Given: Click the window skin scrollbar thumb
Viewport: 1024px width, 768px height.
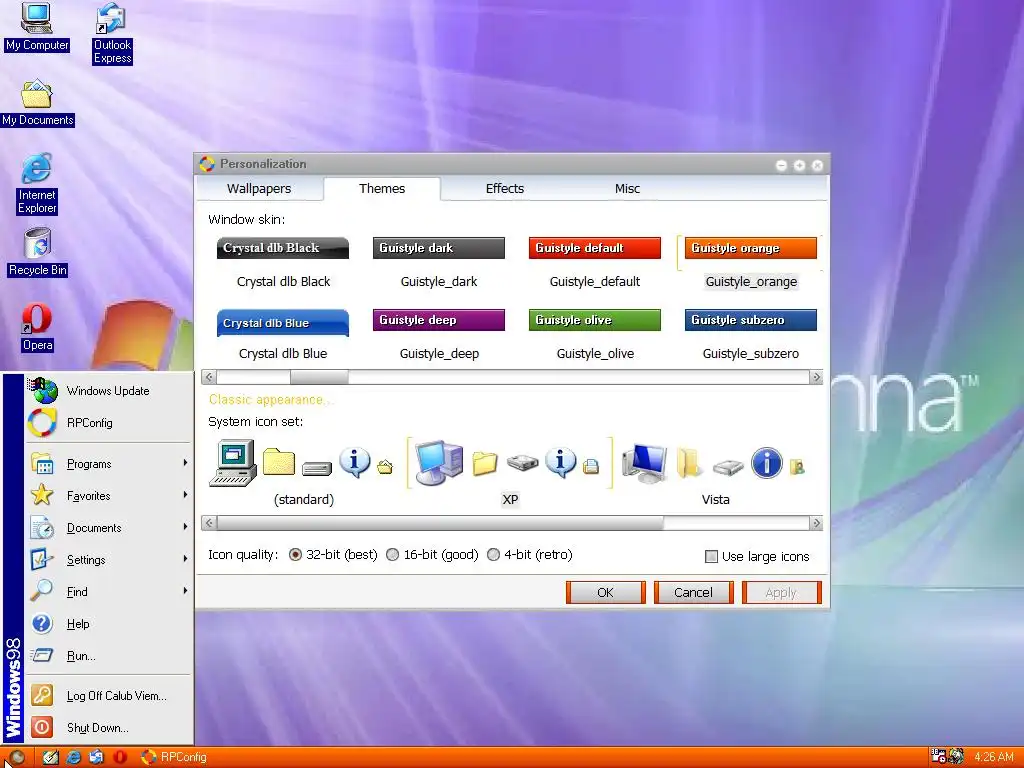Looking at the screenshot, I should (319, 377).
